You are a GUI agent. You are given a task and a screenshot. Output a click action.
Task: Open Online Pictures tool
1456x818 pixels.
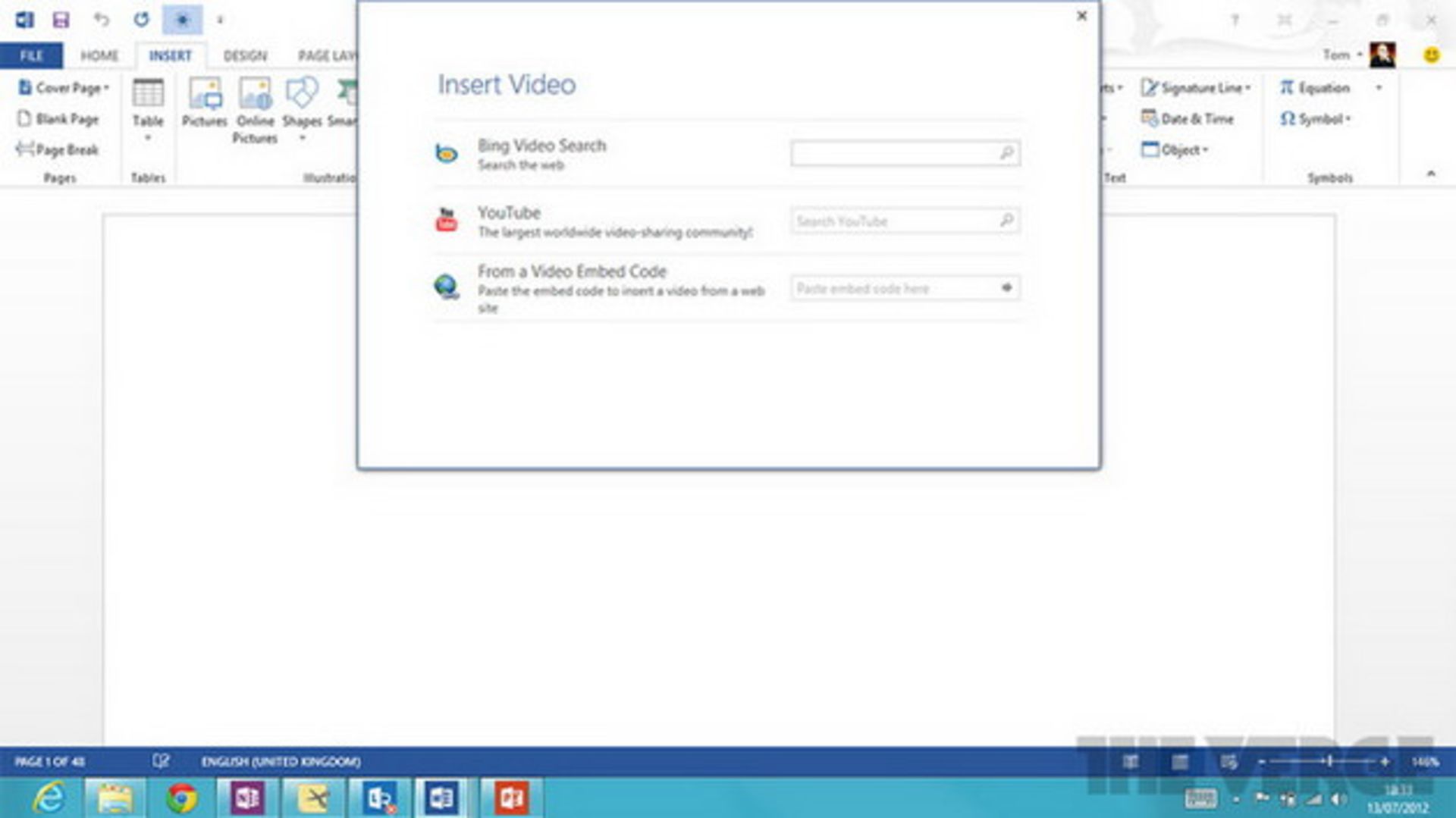click(x=255, y=110)
